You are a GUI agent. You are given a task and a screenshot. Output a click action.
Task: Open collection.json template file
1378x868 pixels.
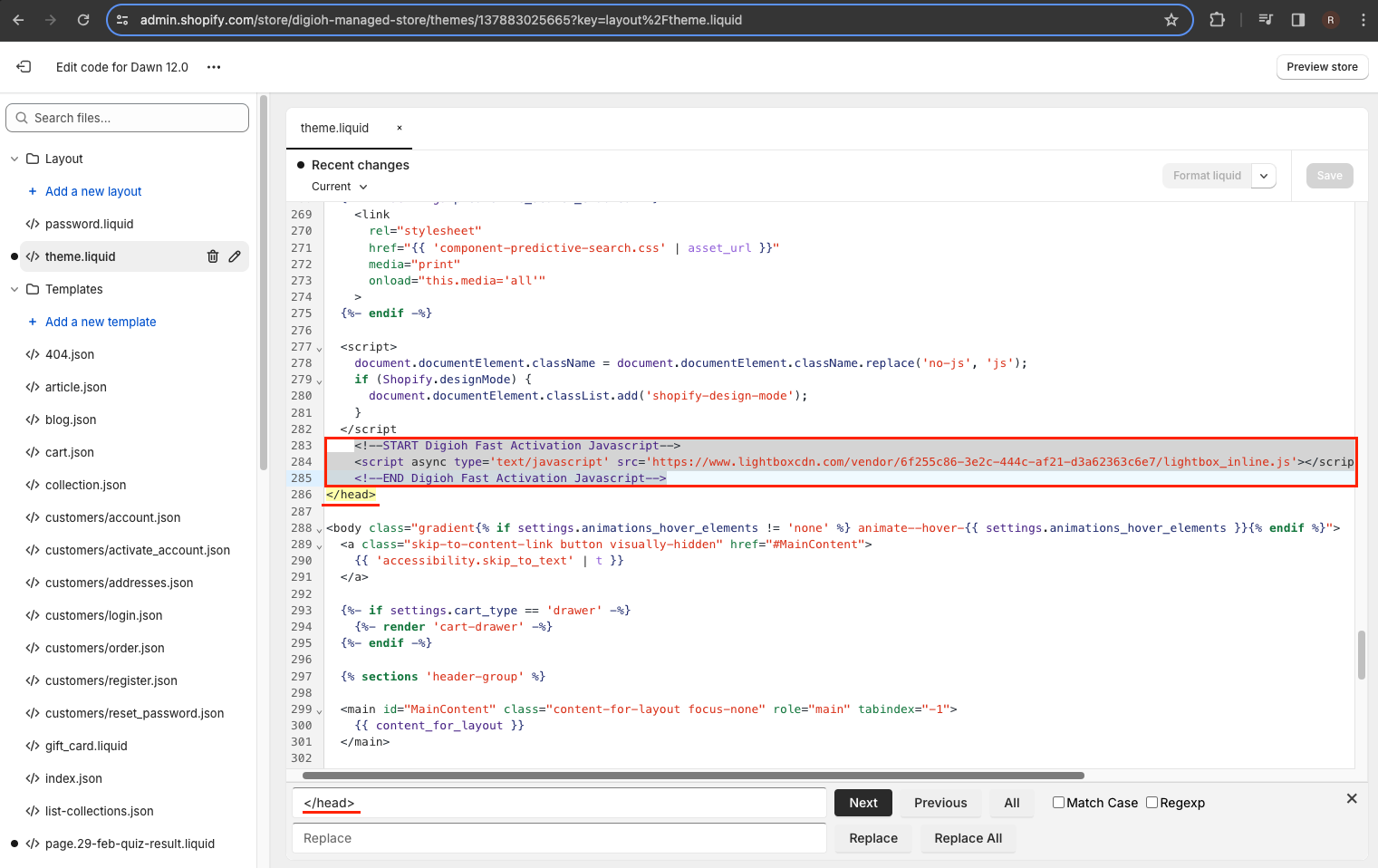coord(86,485)
